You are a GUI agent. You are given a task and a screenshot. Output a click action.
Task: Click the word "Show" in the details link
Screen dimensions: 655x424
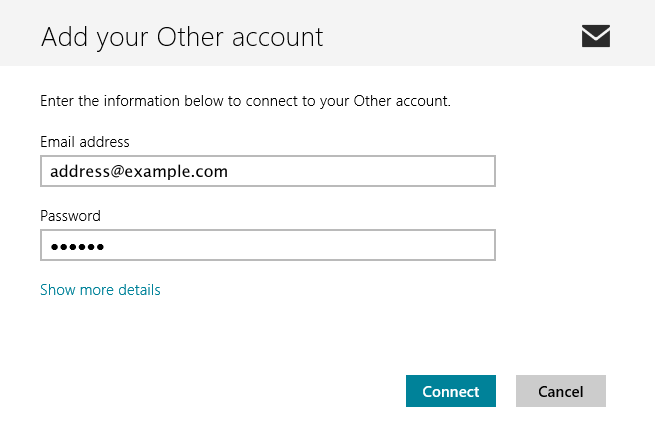pos(57,290)
